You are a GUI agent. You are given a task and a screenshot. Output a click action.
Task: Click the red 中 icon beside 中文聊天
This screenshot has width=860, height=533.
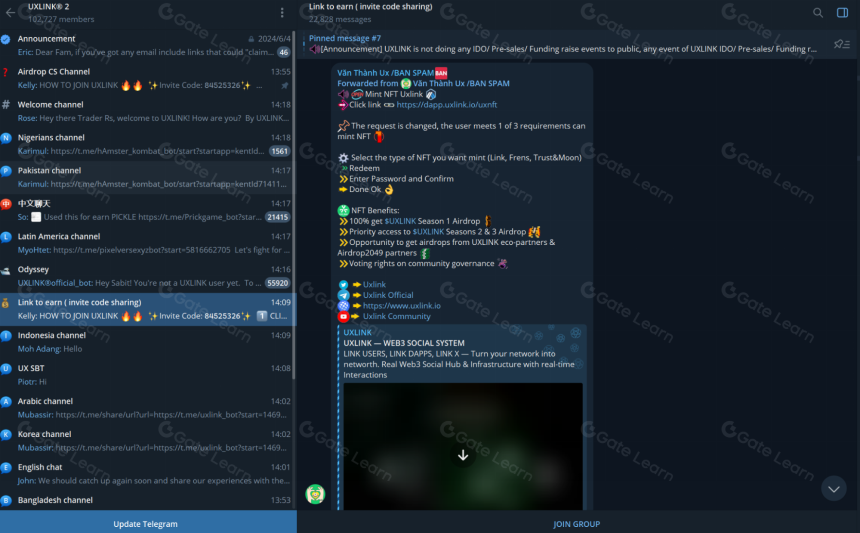(x=6, y=204)
